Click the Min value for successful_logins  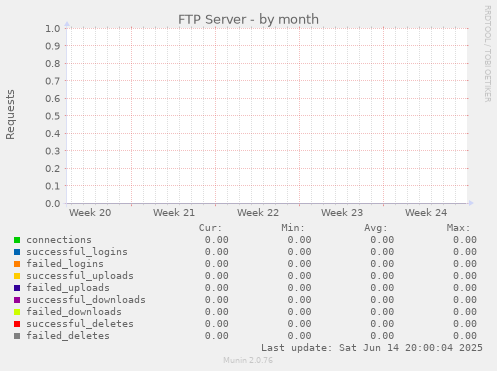pos(299,252)
